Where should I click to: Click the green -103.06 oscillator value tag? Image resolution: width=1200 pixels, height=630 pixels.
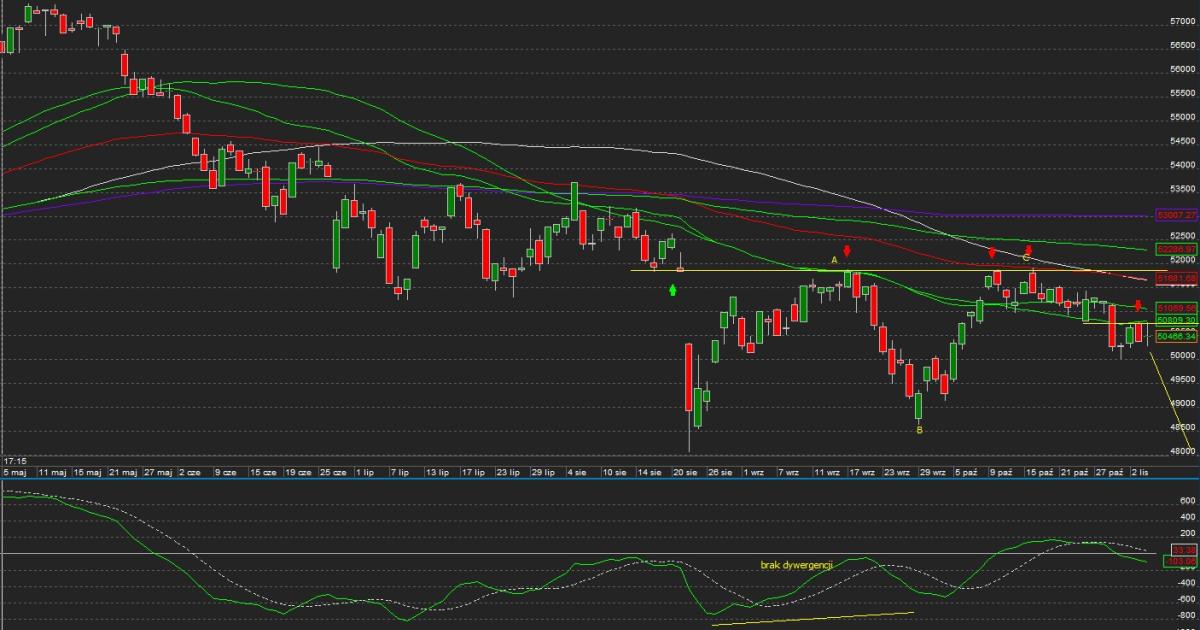(1181, 562)
